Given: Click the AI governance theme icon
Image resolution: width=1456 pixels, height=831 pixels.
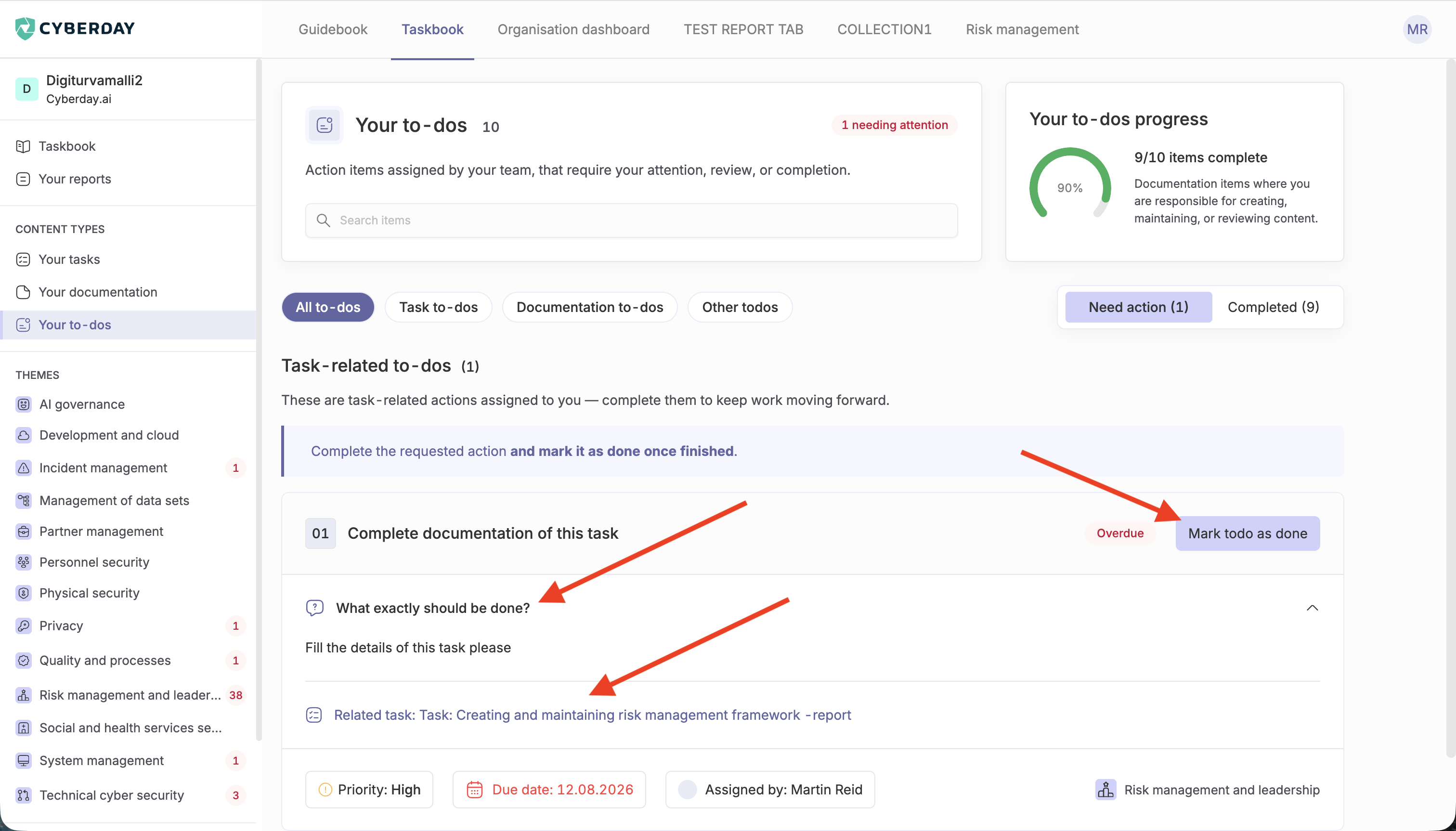Looking at the screenshot, I should (x=24, y=404).
